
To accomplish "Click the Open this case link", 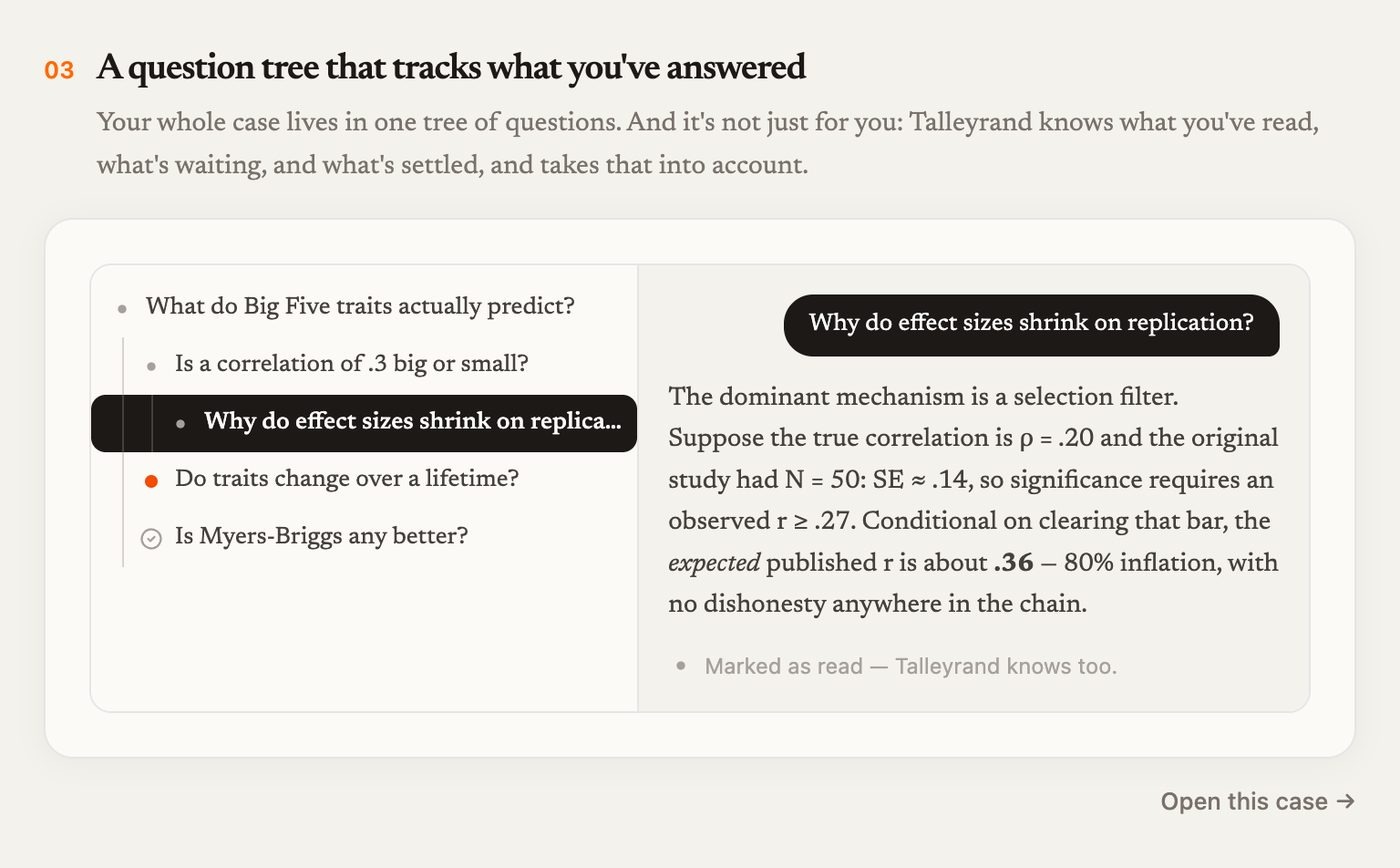I will point(1257,801).
